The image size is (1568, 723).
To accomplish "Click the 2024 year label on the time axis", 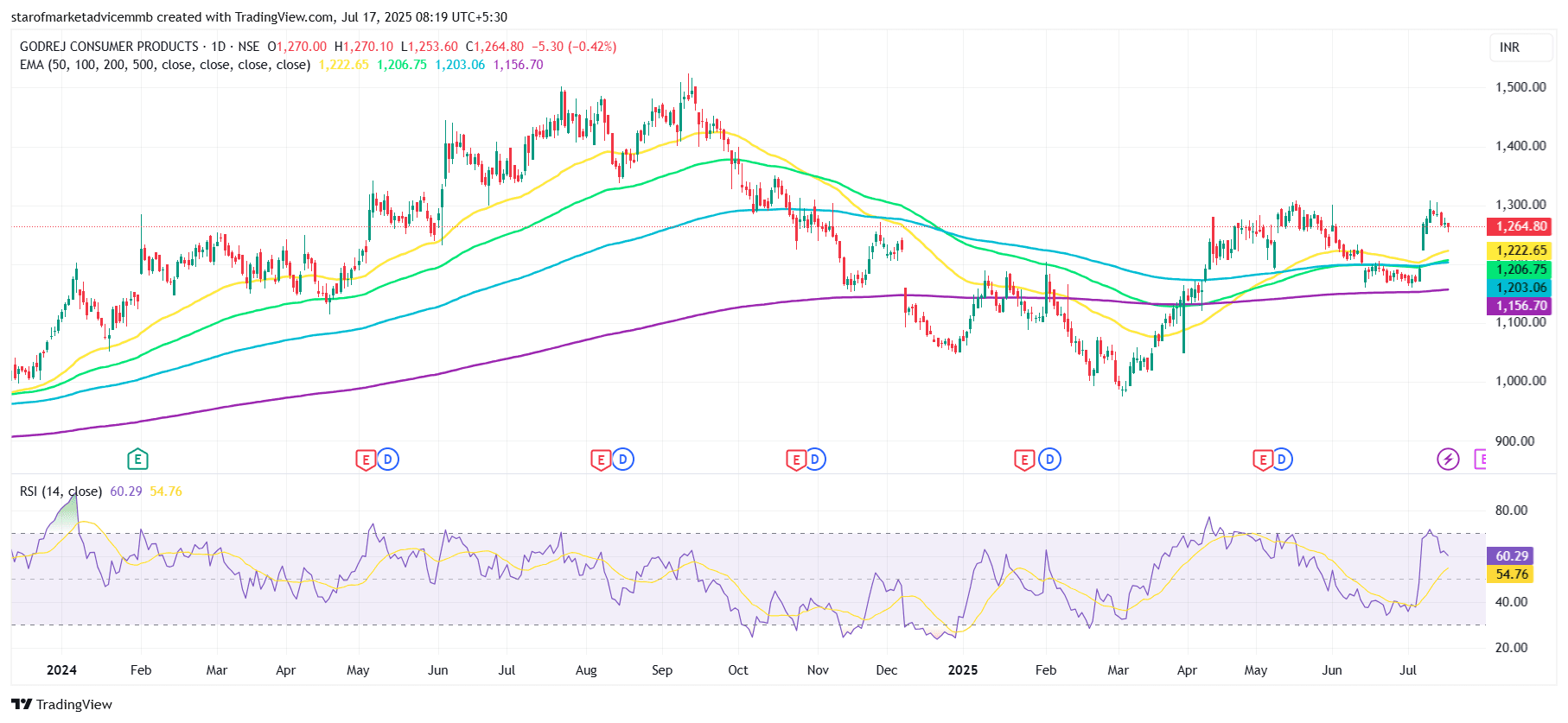I will point(61,670).
